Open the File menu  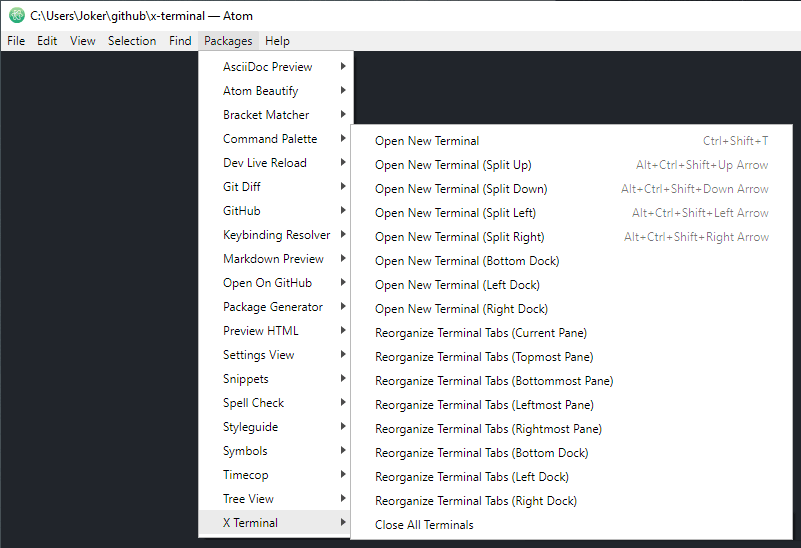(16, 41)
